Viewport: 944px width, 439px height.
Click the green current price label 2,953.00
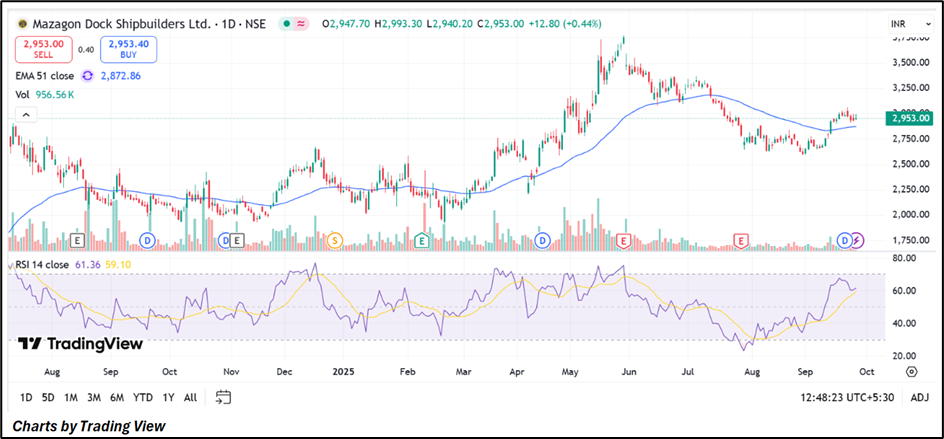pos(910,118)
